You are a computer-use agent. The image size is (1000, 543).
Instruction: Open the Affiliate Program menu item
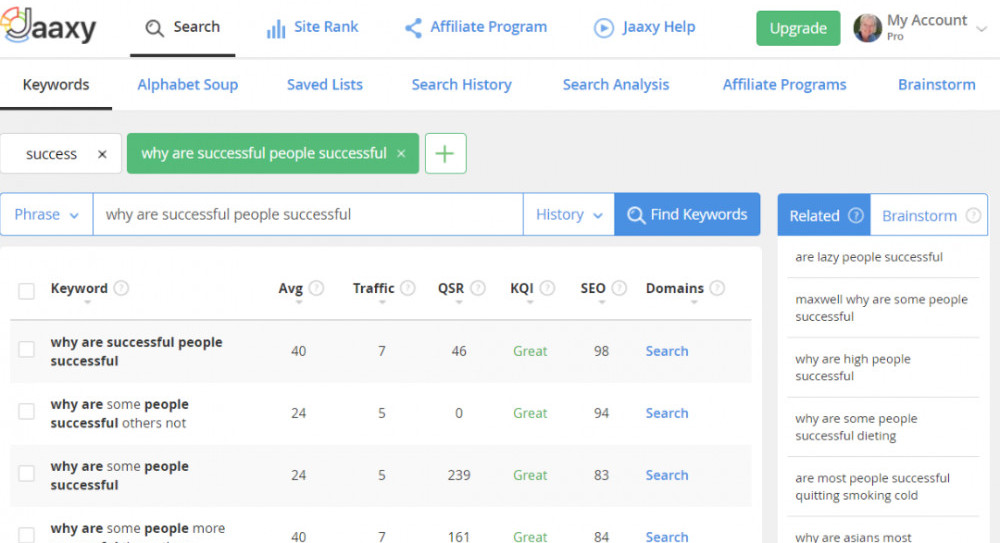476,27
